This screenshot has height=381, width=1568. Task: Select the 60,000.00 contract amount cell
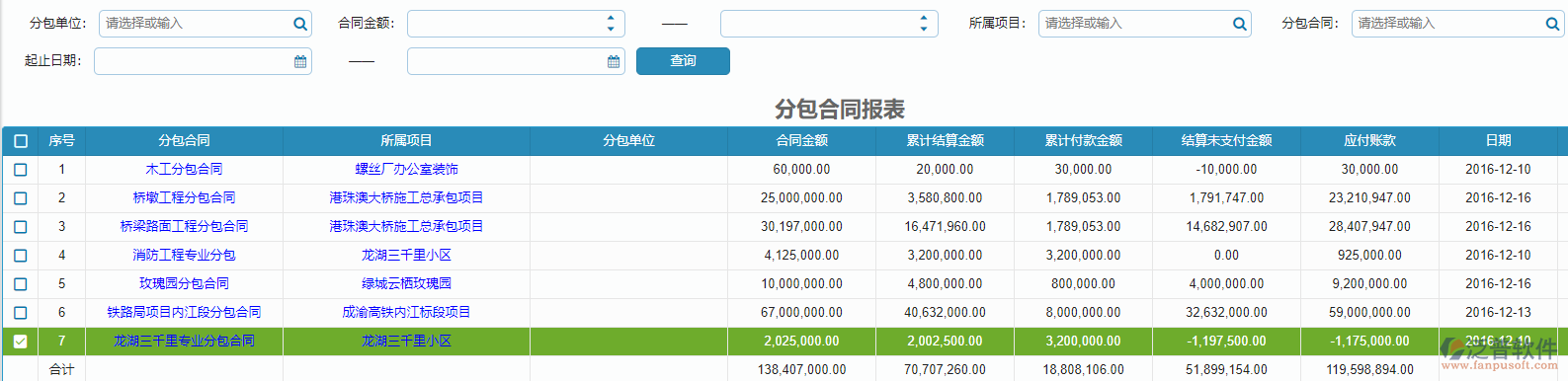pyautogui.click(x=802, y=170)
